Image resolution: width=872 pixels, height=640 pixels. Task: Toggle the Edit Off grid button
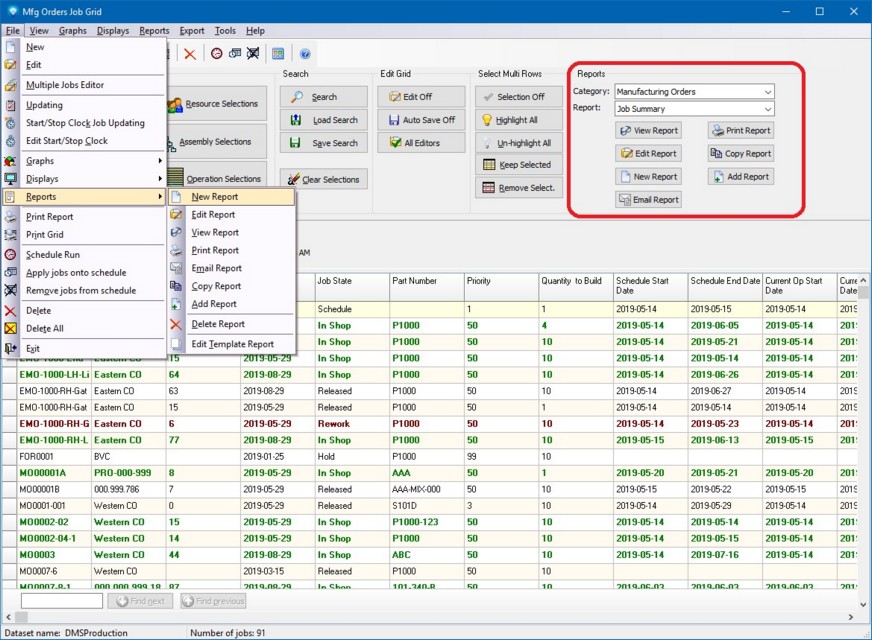coord(421,97)
